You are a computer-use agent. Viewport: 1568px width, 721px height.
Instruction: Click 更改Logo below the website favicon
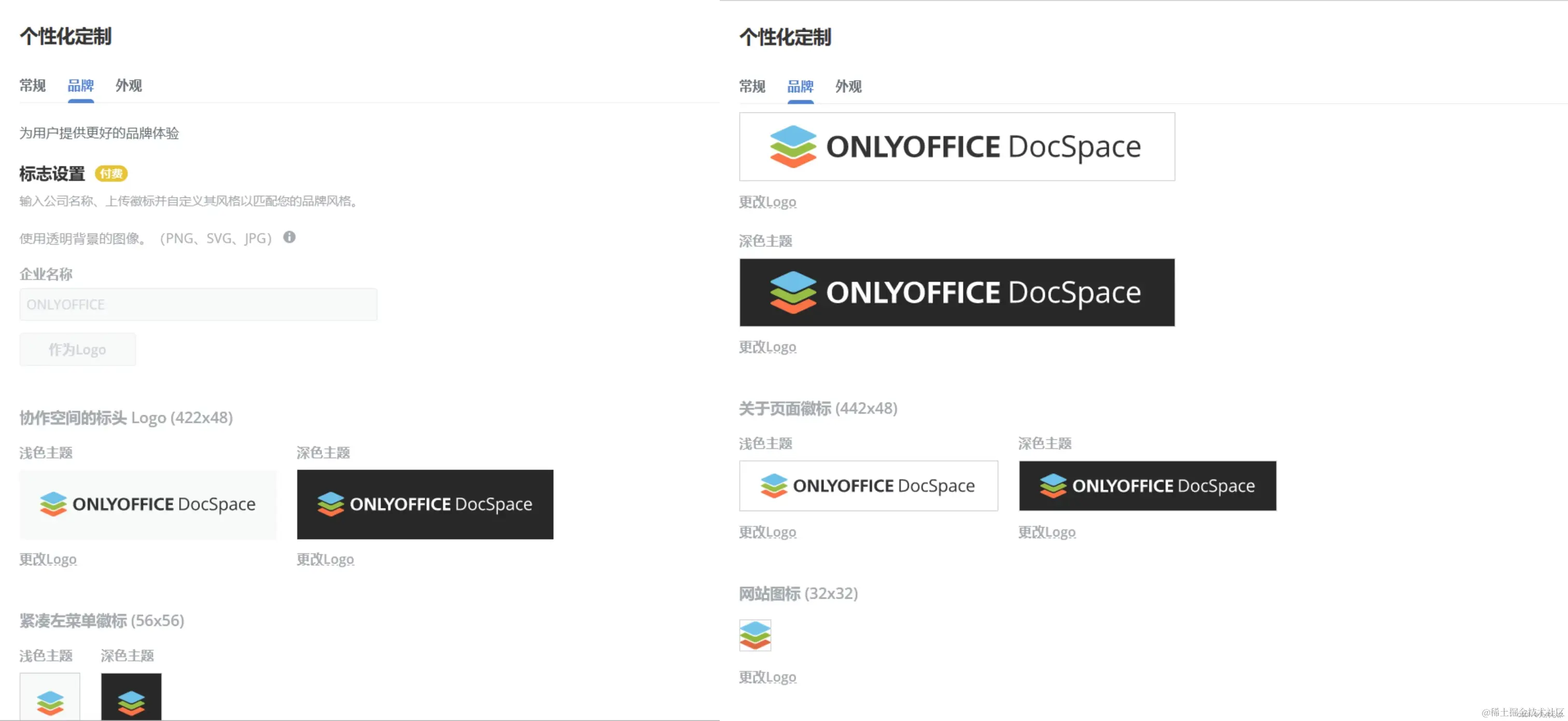767,677
